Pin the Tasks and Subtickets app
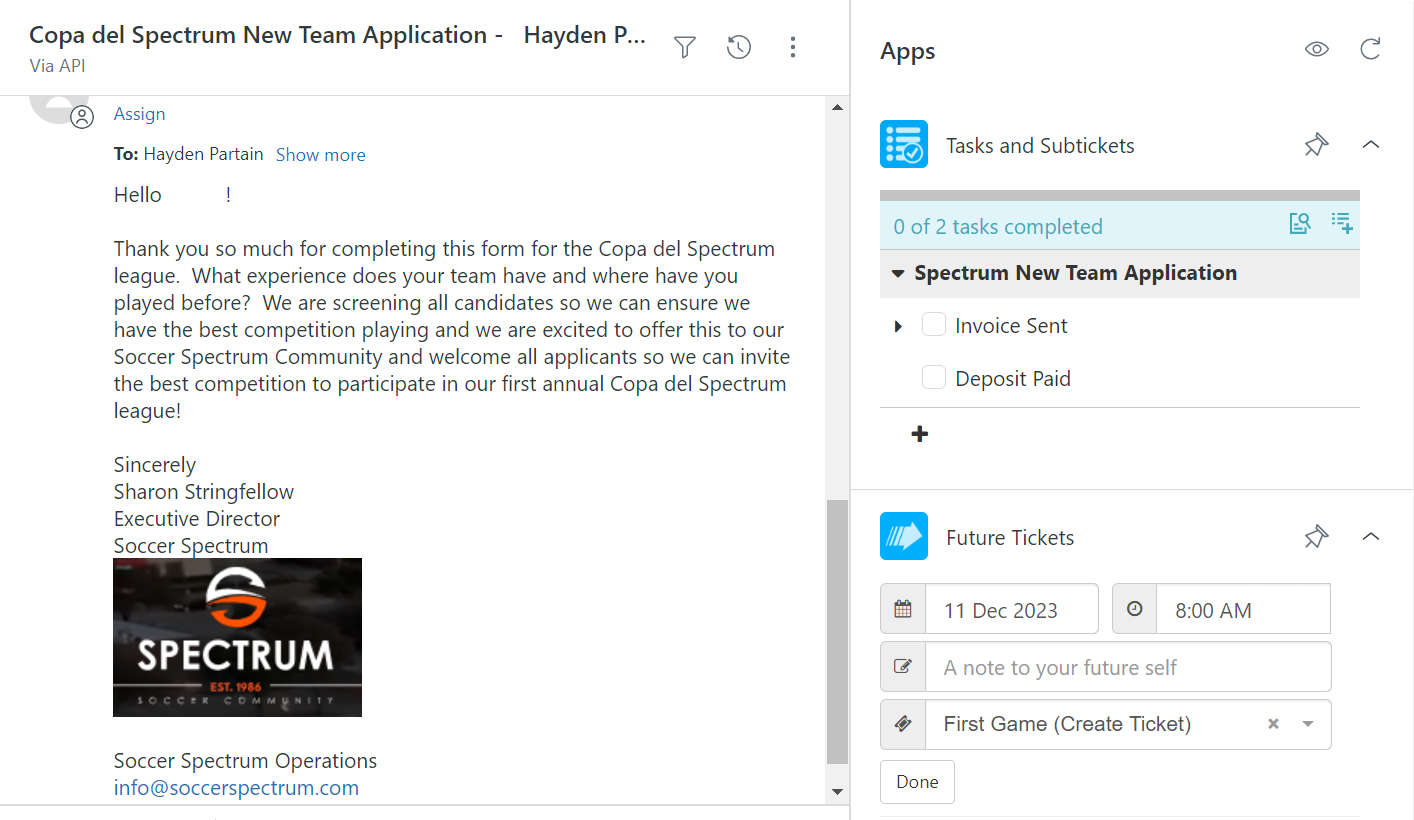Image resolution: width=1414 pixels, height=820 pixels. coord(1317,145)
